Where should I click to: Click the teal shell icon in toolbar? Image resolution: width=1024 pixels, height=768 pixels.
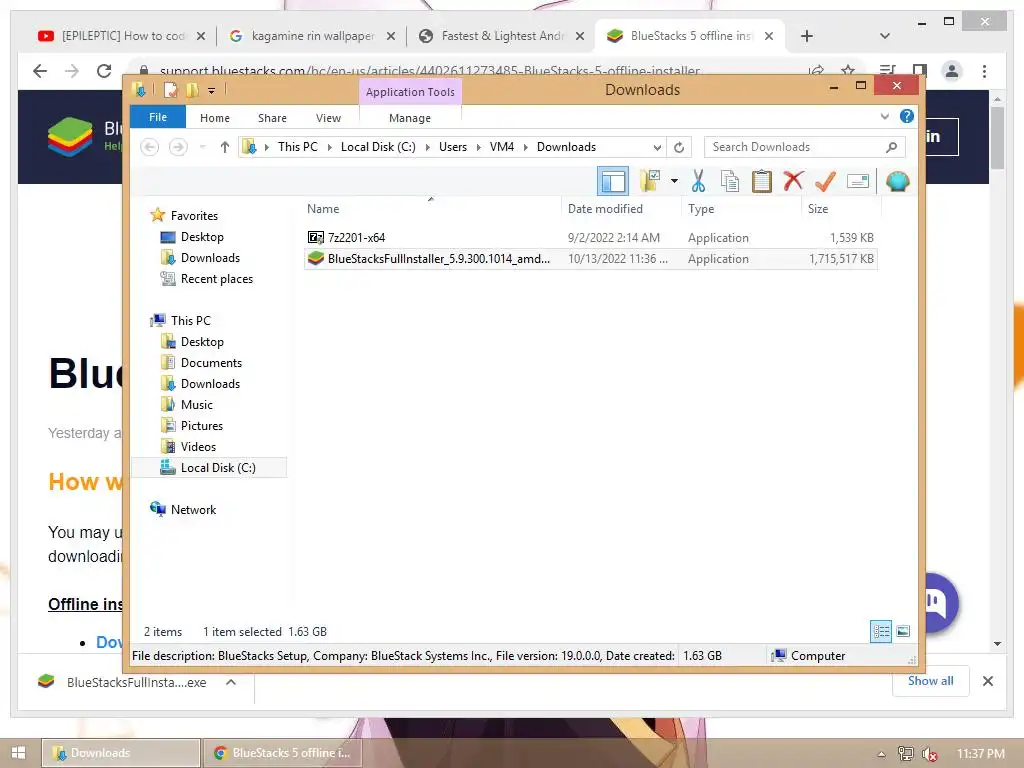[x=897, y=181]
